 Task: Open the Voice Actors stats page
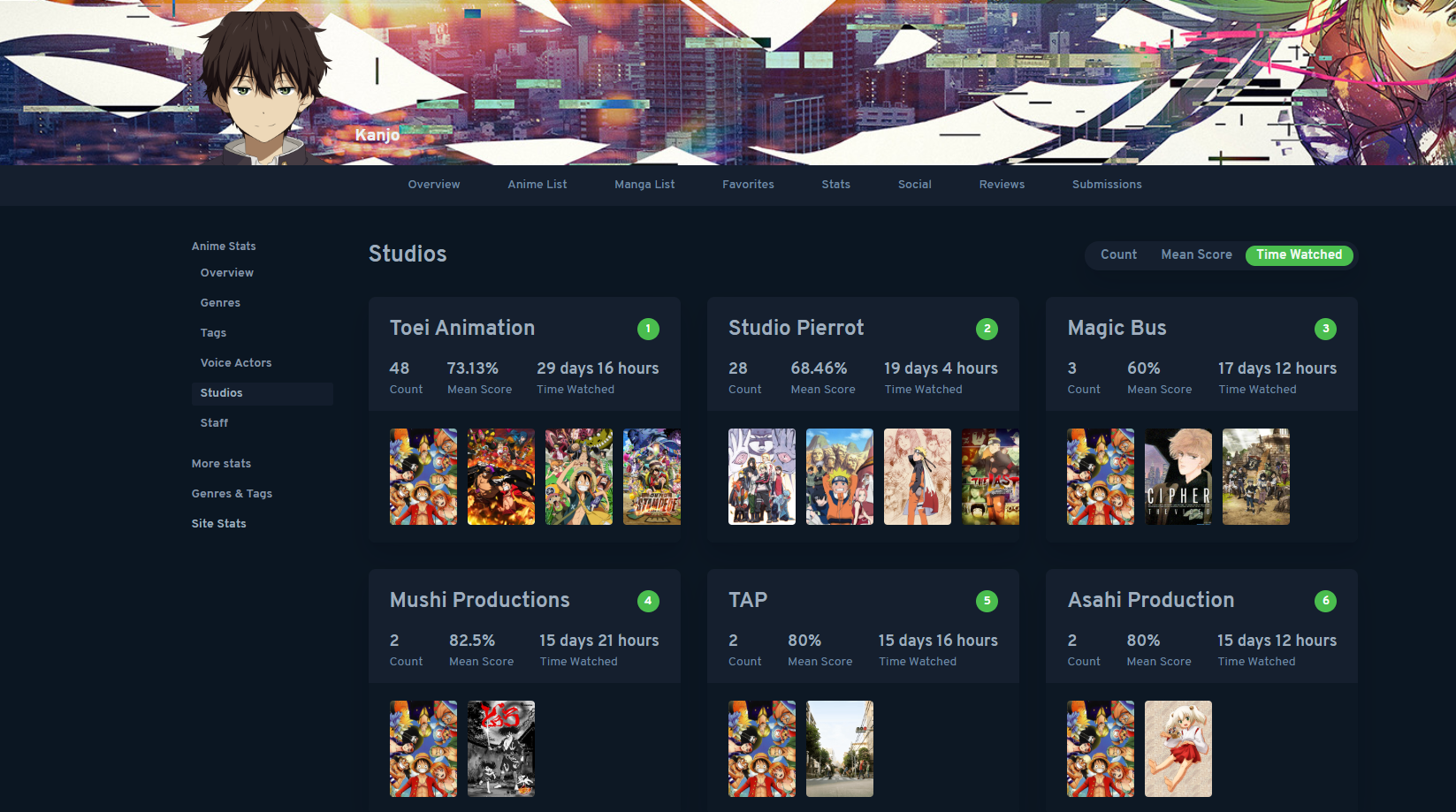pos(236,363)
